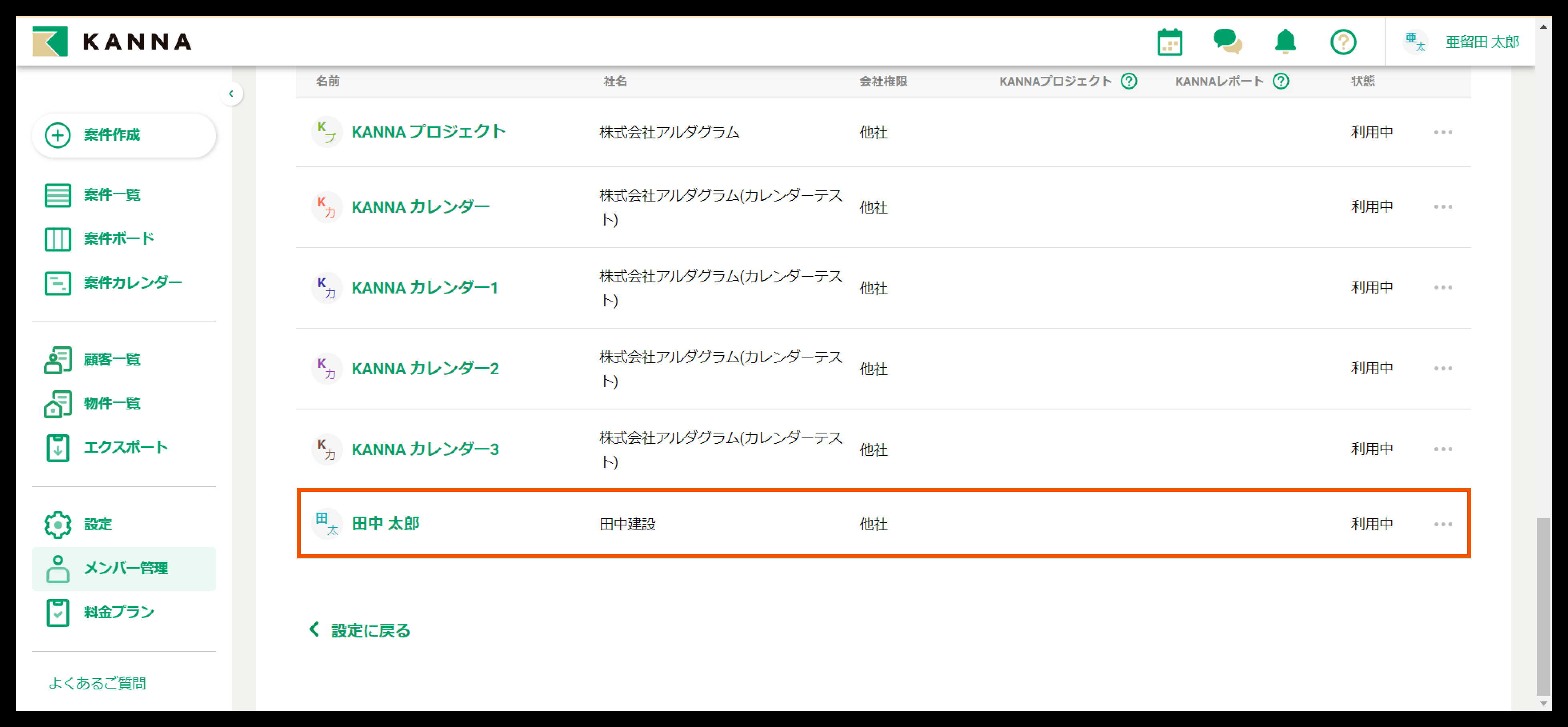Click the KANNA logo
The image size is (1568, 727).
click(x=113, y=41)
